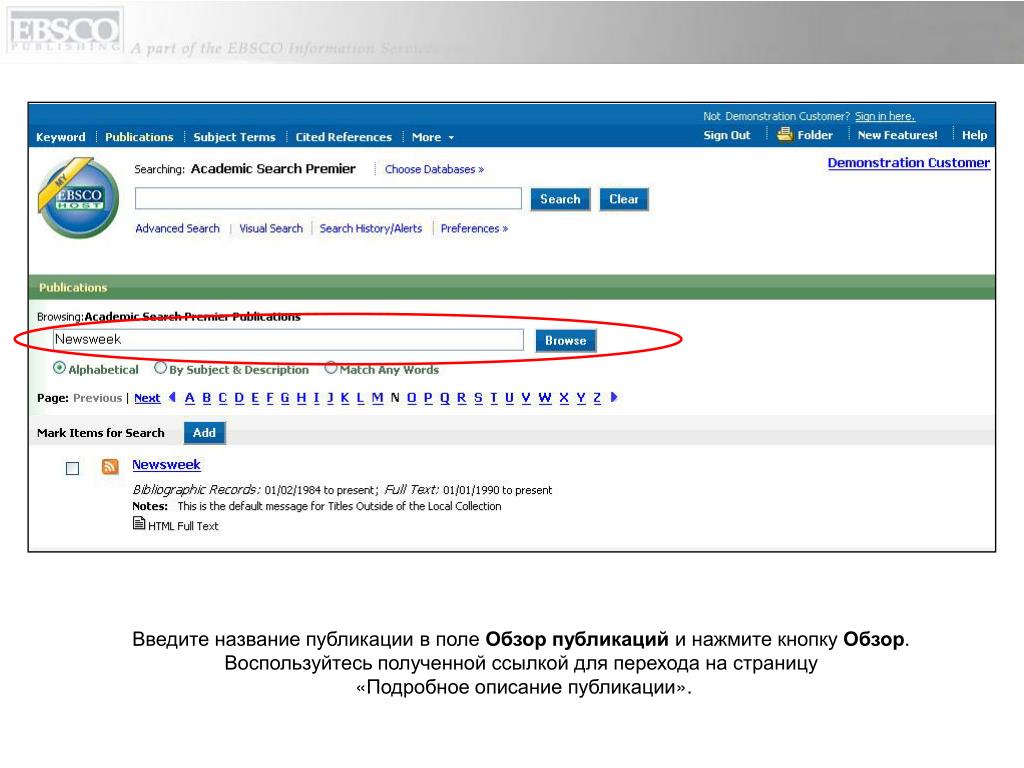The width and height of the screenshot is (1024, 768).
Task: Click the Search button
Action: tap(560, 199)
